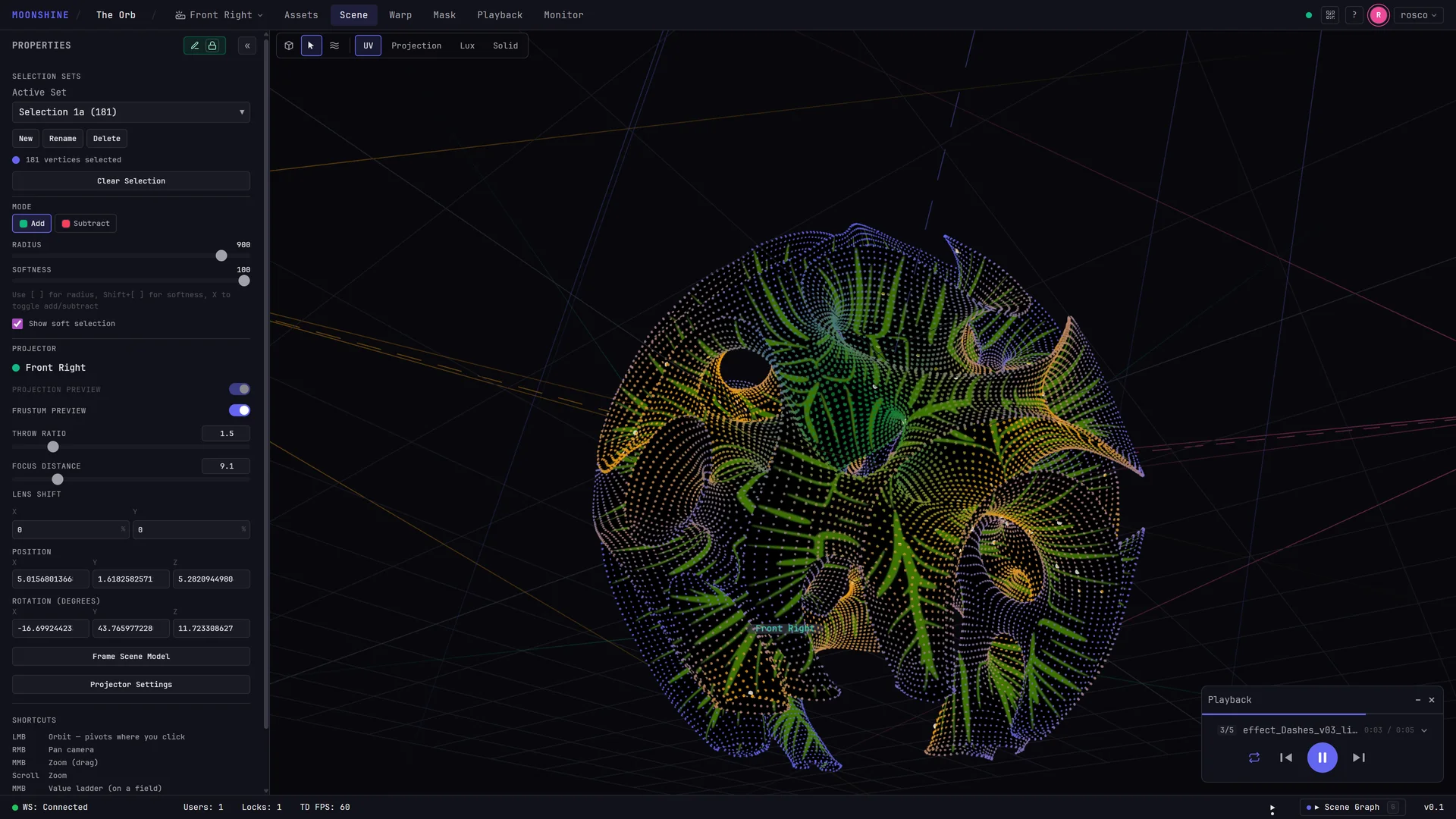Select Add mode
1456x819 pixels.
pyautogui.click(x=32, y=224)
